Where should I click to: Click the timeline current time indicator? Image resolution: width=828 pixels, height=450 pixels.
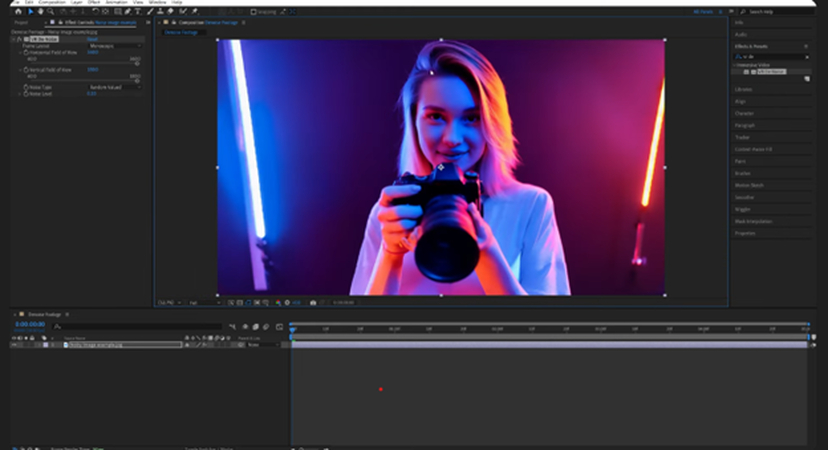tap(293, 330)
